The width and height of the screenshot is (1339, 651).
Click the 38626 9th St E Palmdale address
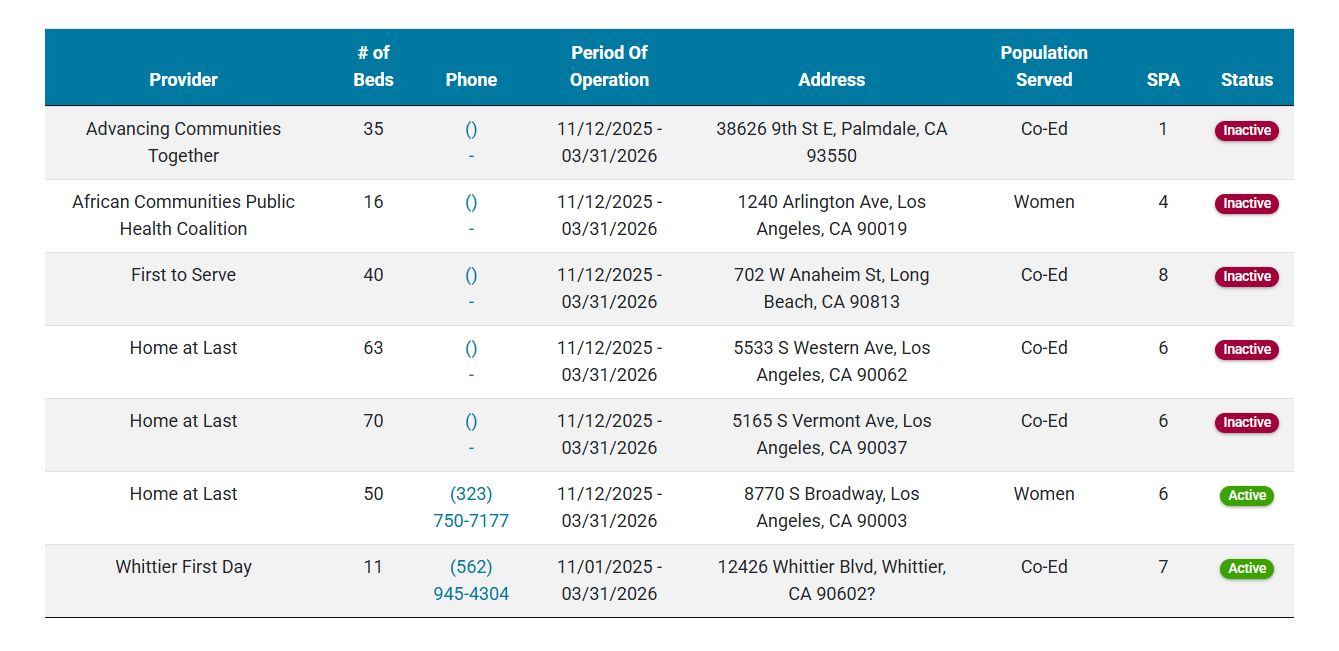[x=831, y=142]
